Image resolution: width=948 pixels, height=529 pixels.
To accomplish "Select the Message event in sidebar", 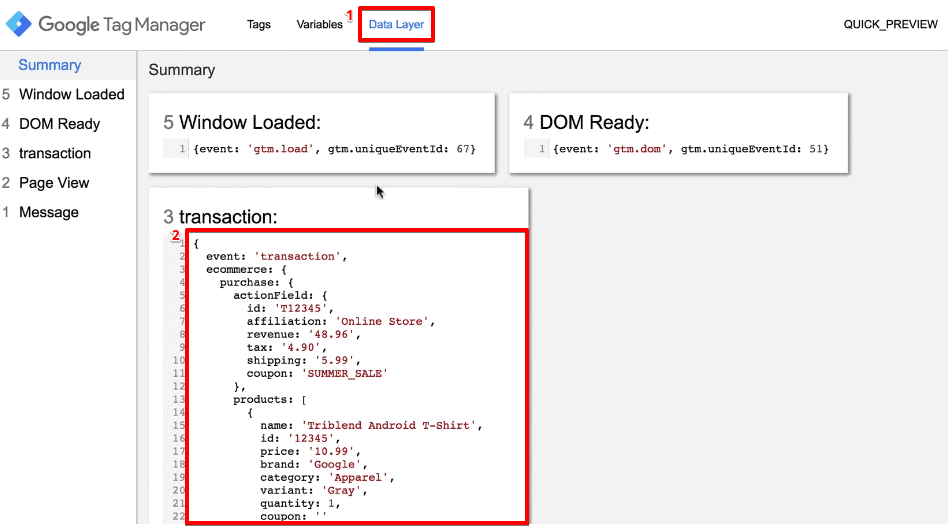I will coord(48,213).
